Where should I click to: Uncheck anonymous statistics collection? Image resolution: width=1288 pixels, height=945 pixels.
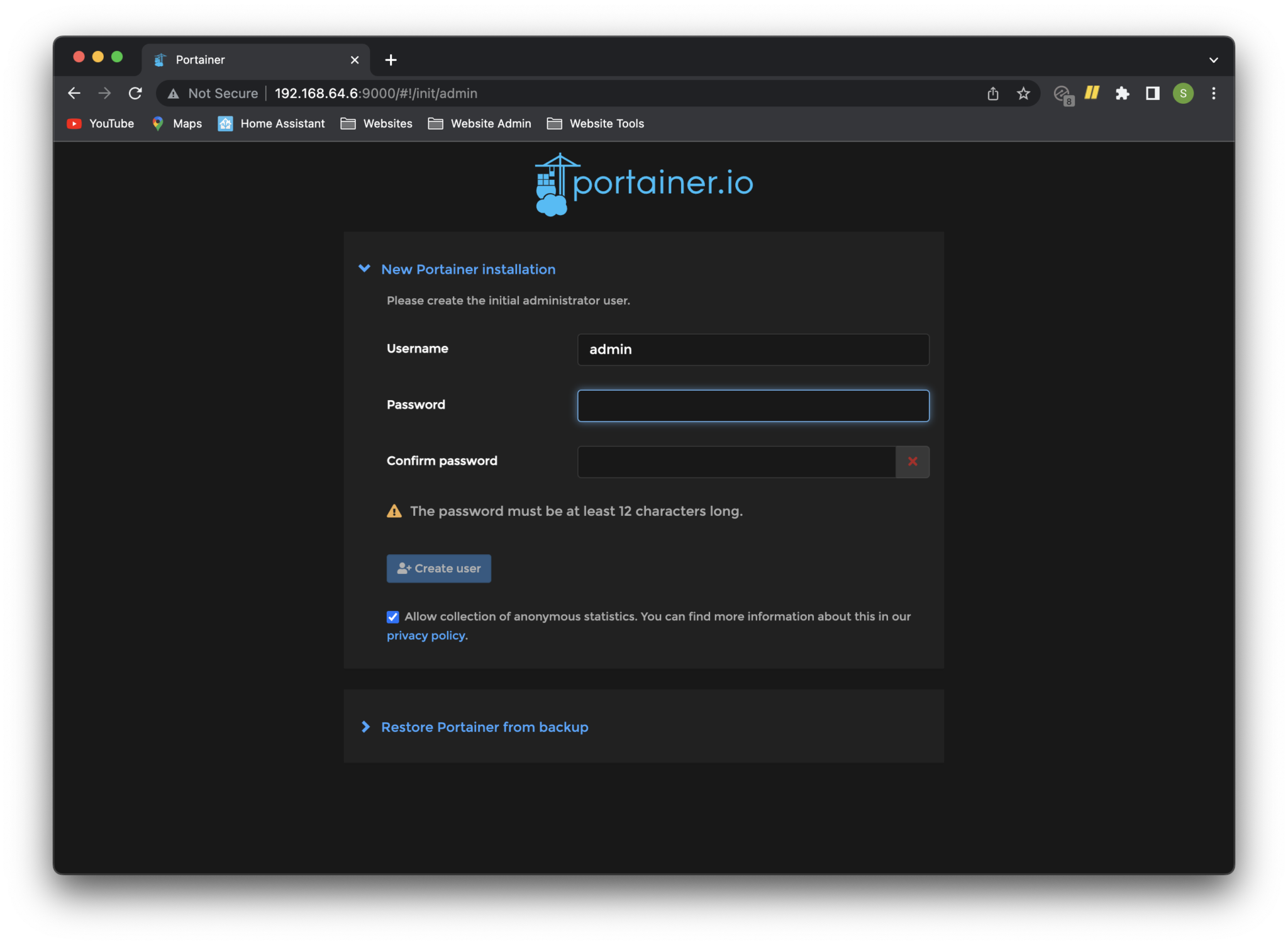point(392,617)
